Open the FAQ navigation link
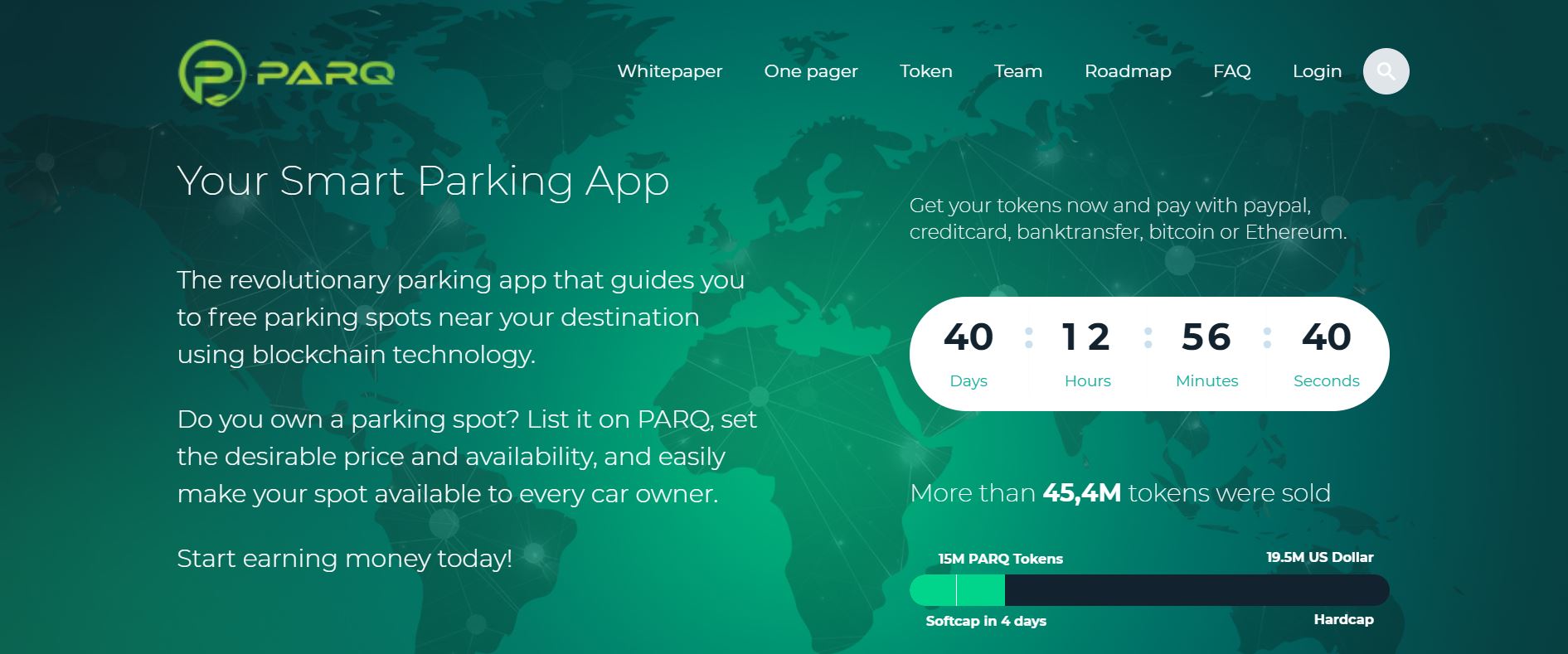 coord(1231,71)
